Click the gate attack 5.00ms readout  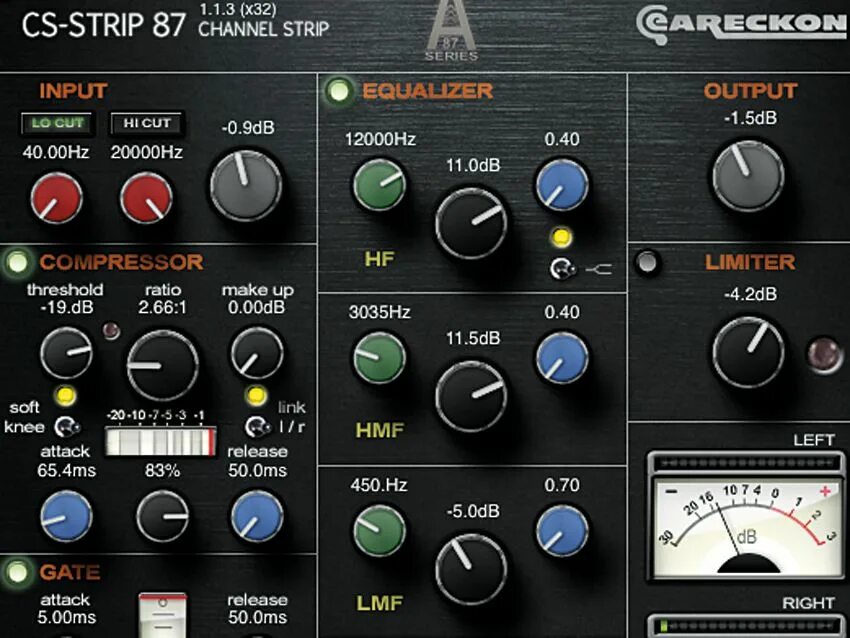[66, 617]
